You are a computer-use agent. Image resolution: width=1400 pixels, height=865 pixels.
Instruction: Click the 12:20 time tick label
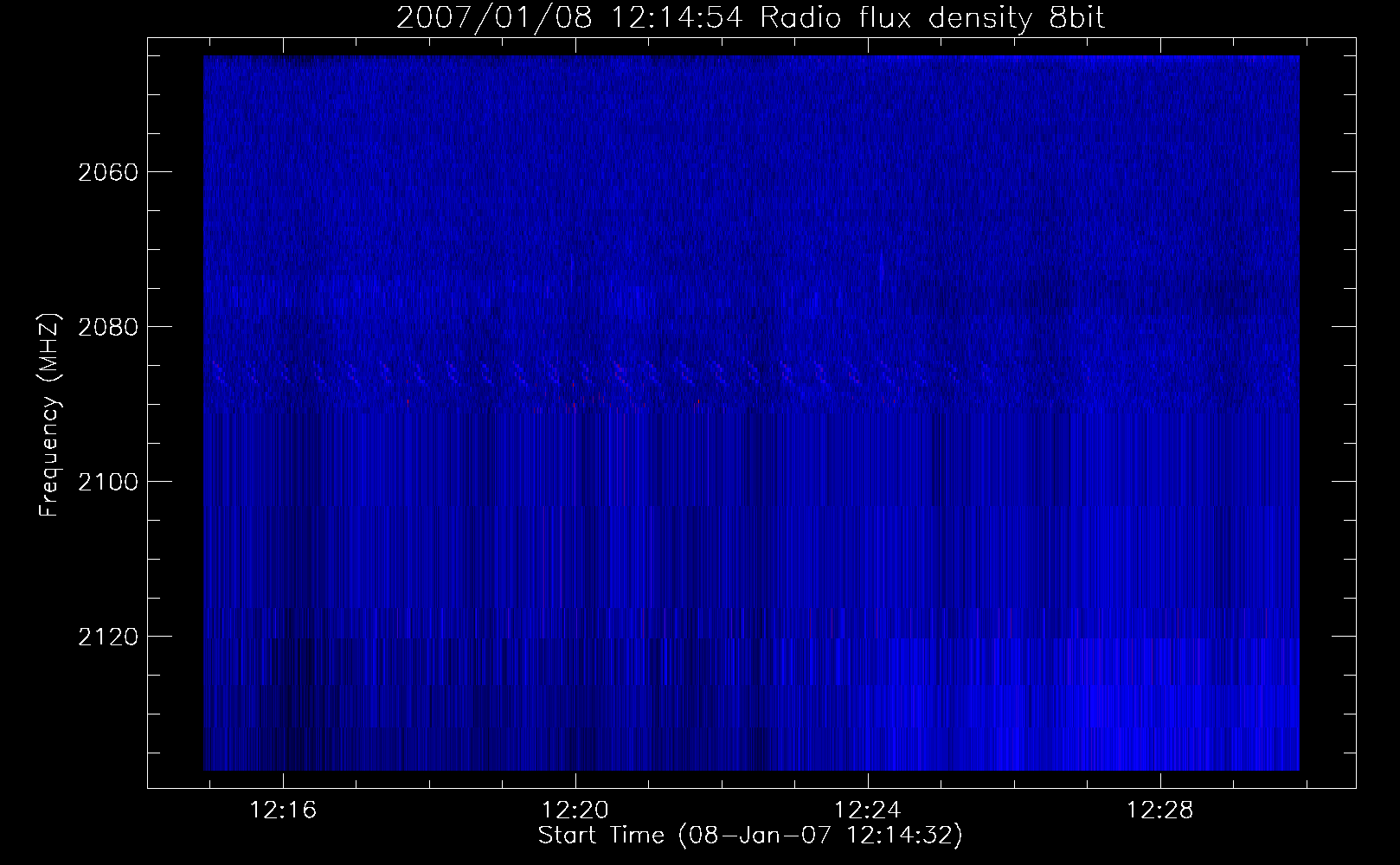[x=575, y=811]
